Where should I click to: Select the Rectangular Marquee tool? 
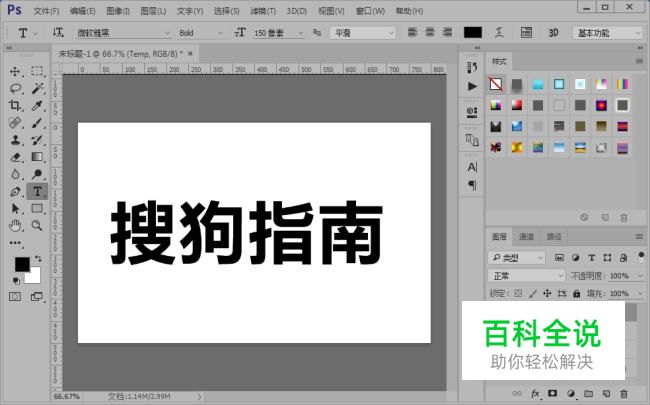tap(37, 71)
